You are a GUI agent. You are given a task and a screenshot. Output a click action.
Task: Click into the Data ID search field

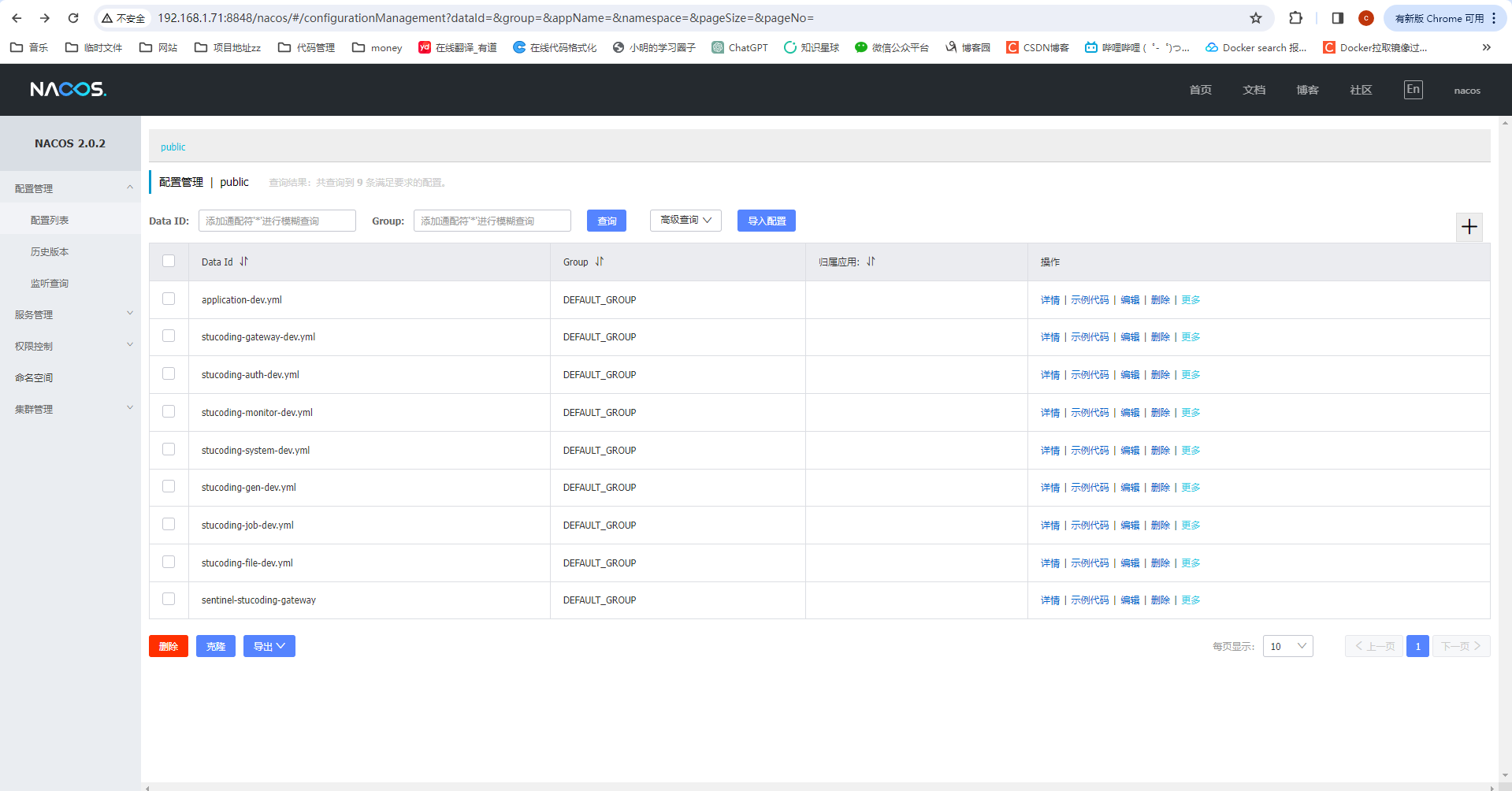(277, 221)
